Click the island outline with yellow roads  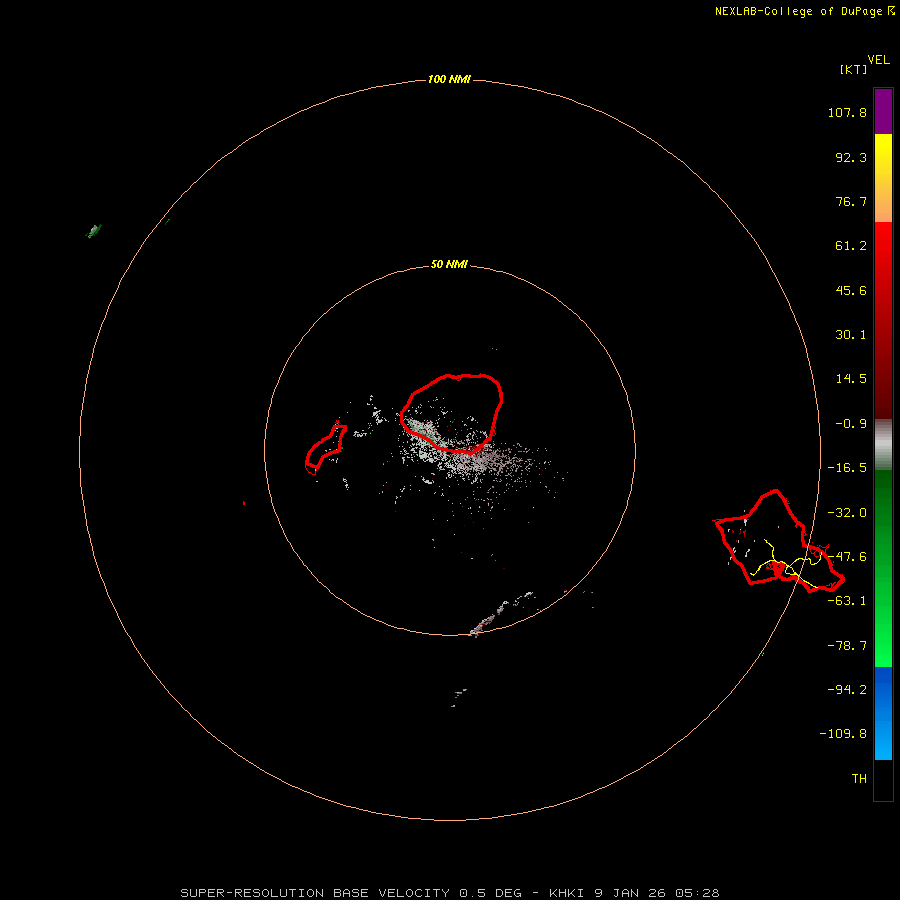click(779, 541)
